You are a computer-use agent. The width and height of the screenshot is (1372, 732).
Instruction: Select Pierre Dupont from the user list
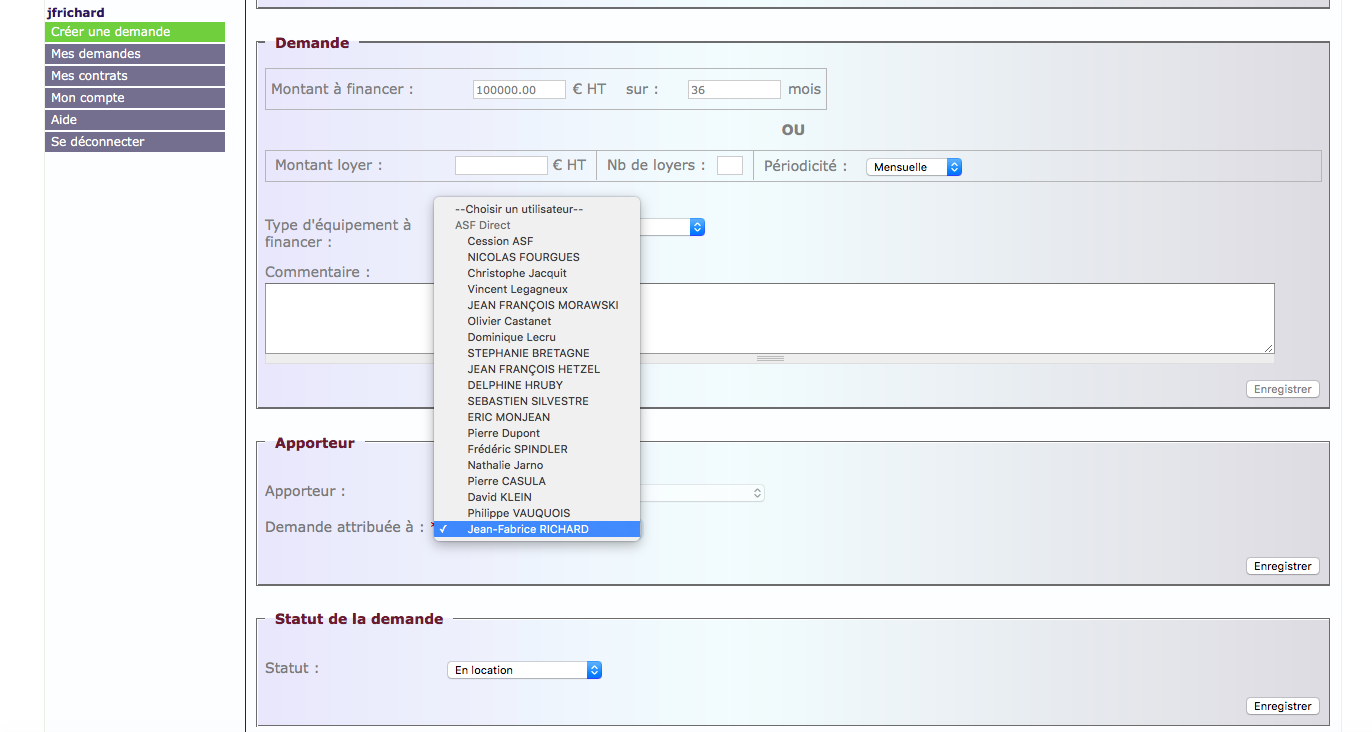pos(504,433)
